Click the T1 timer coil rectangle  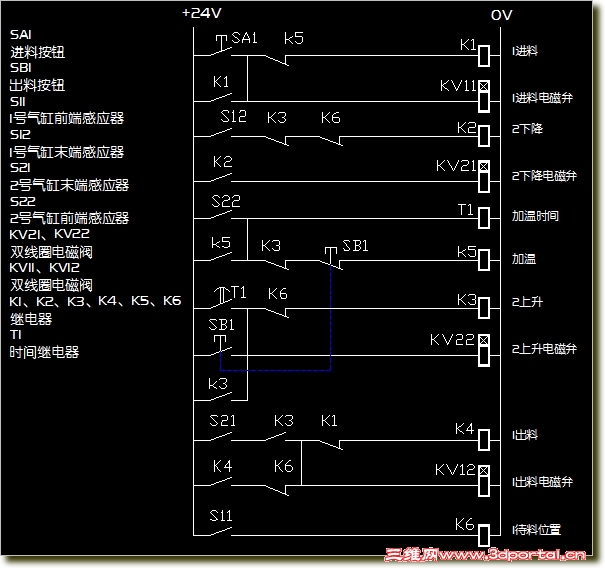tap(484, 218)
